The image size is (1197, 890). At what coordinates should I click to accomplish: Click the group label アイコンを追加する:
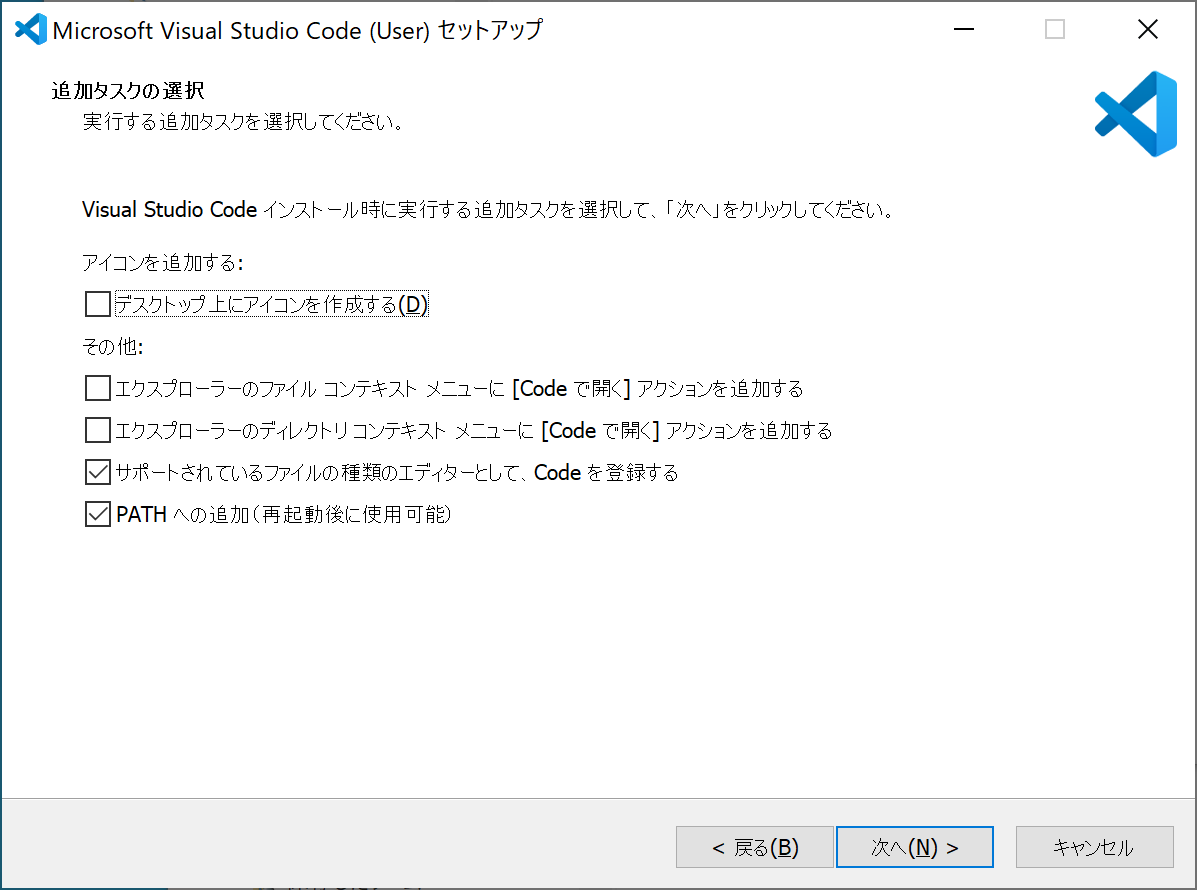163,263
